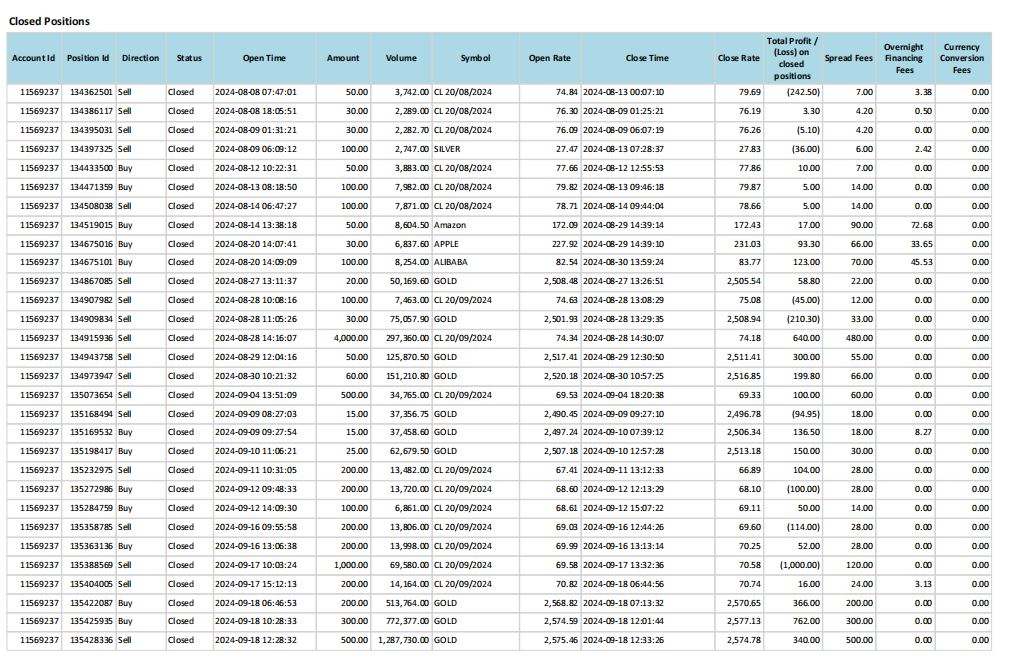Select the APPLE symbol cell

coord(447,243)
